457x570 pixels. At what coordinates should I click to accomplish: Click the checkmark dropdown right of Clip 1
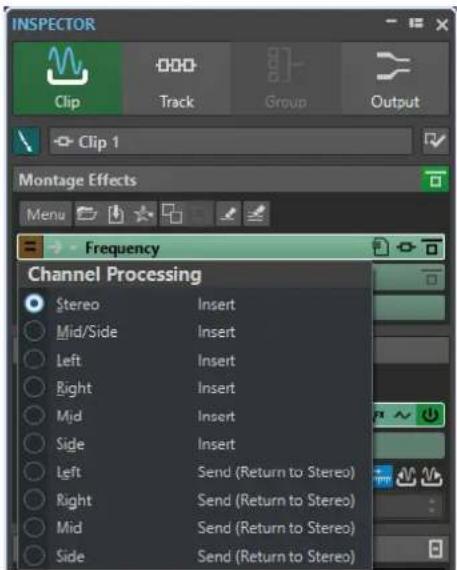tap(435, 141)
